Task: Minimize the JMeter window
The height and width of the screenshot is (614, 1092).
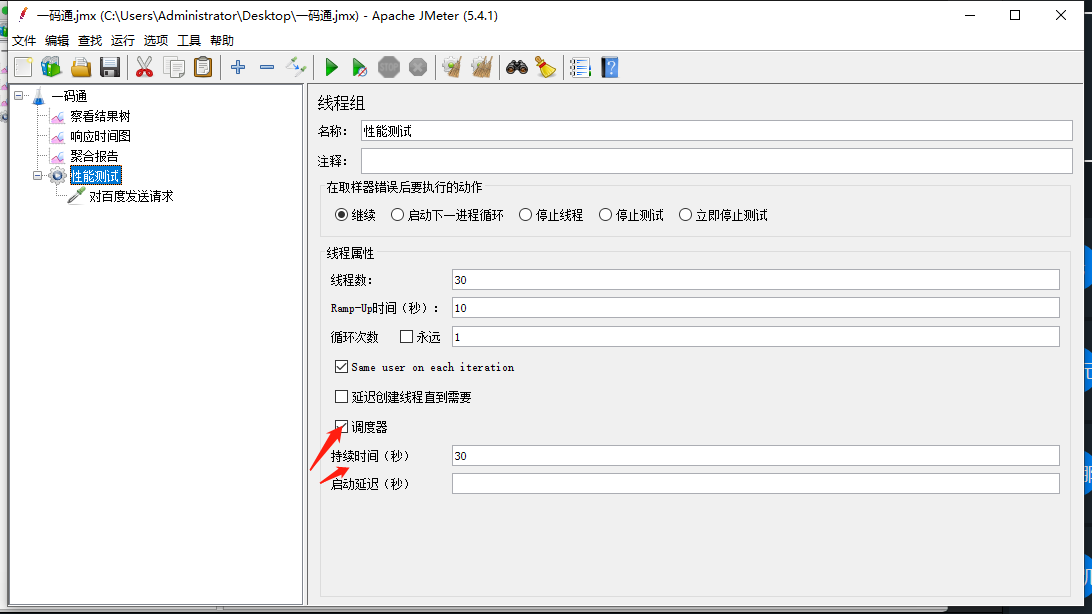Action: click(x=969, y=15)
